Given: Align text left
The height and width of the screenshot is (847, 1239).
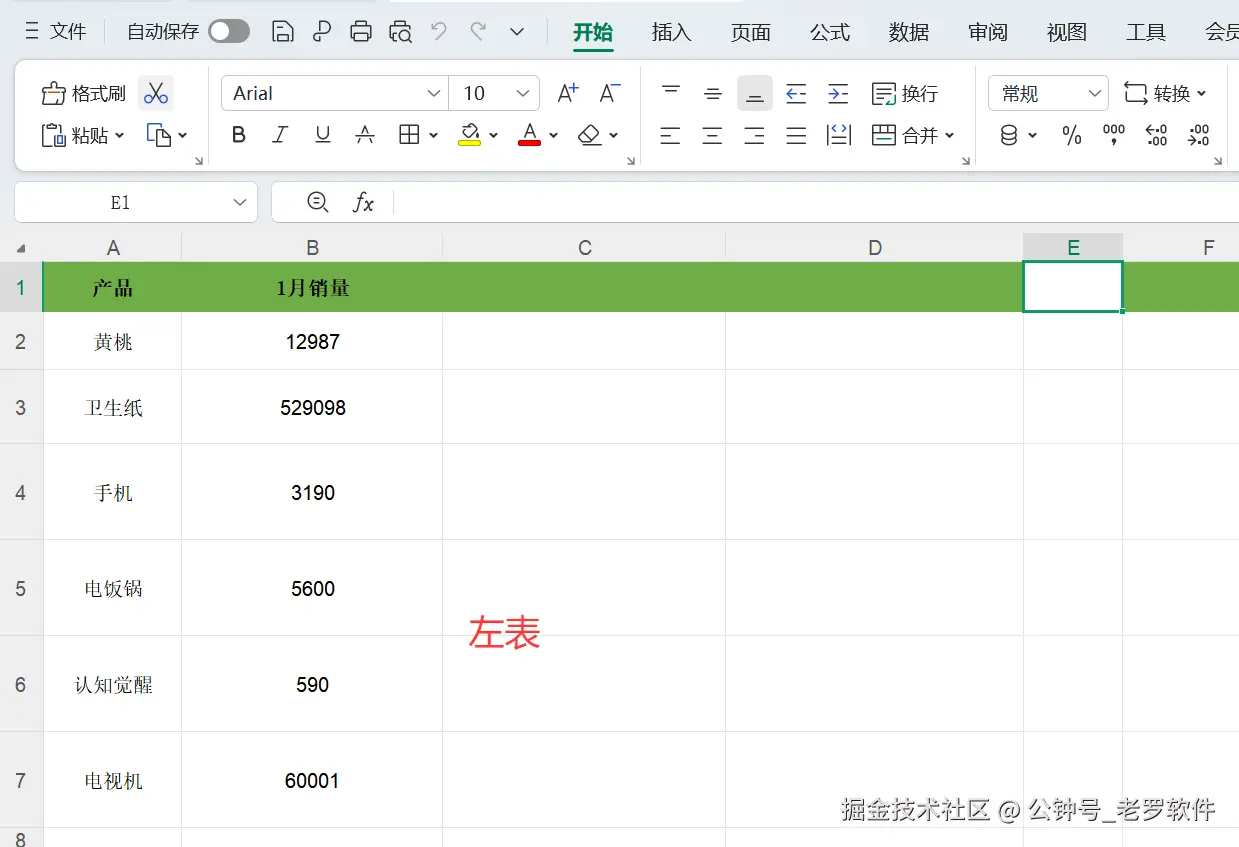Looking at the screenshot, I should 671,135.
